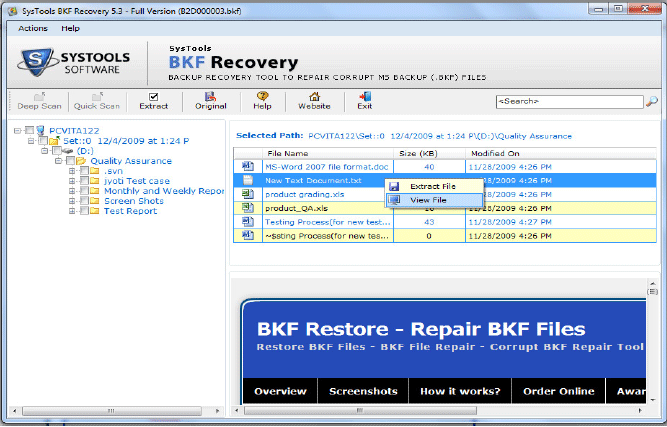Click the Quality Assurance open folder icon

point(81,161)
